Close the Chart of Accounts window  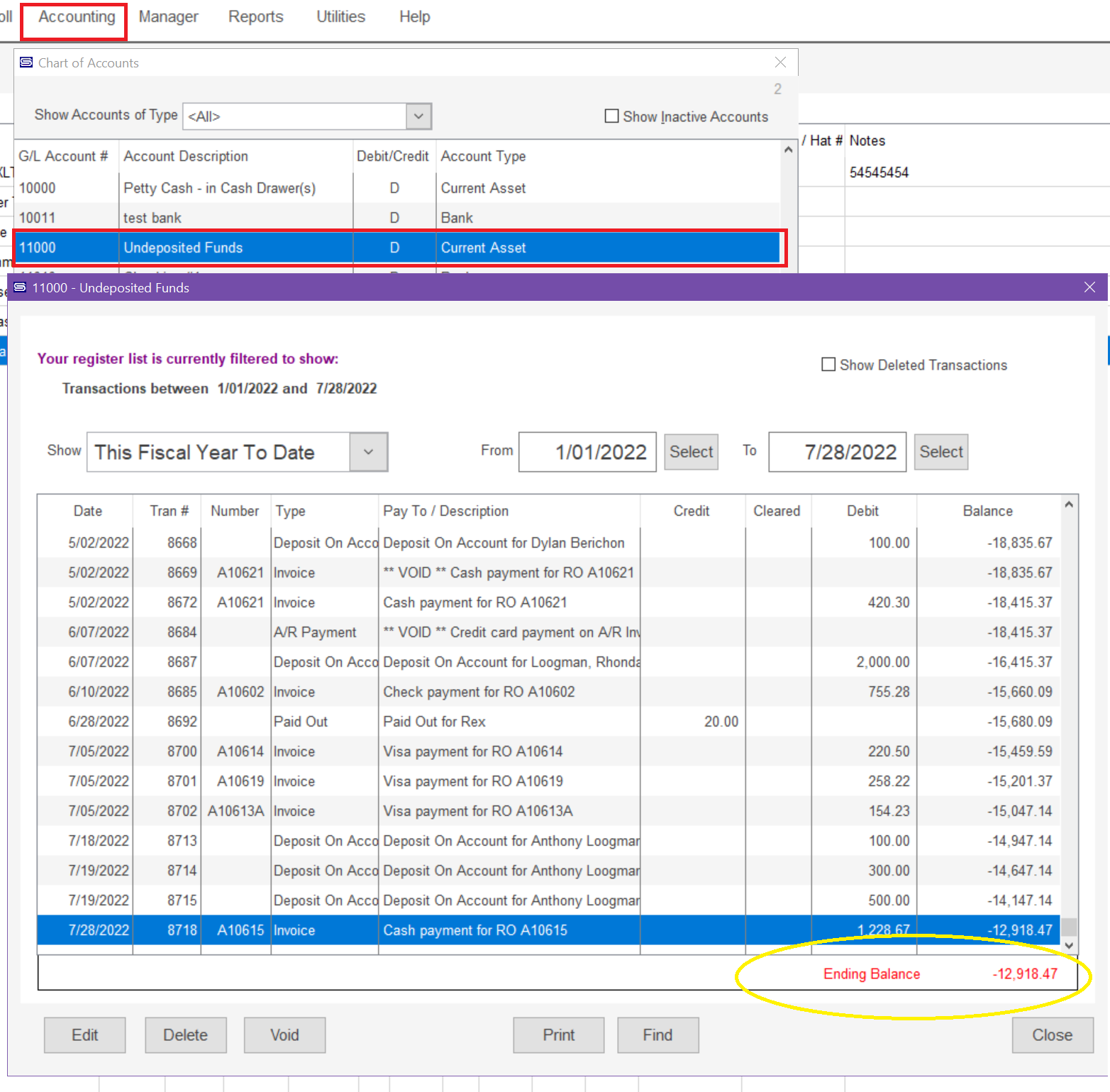coord(780,62)
